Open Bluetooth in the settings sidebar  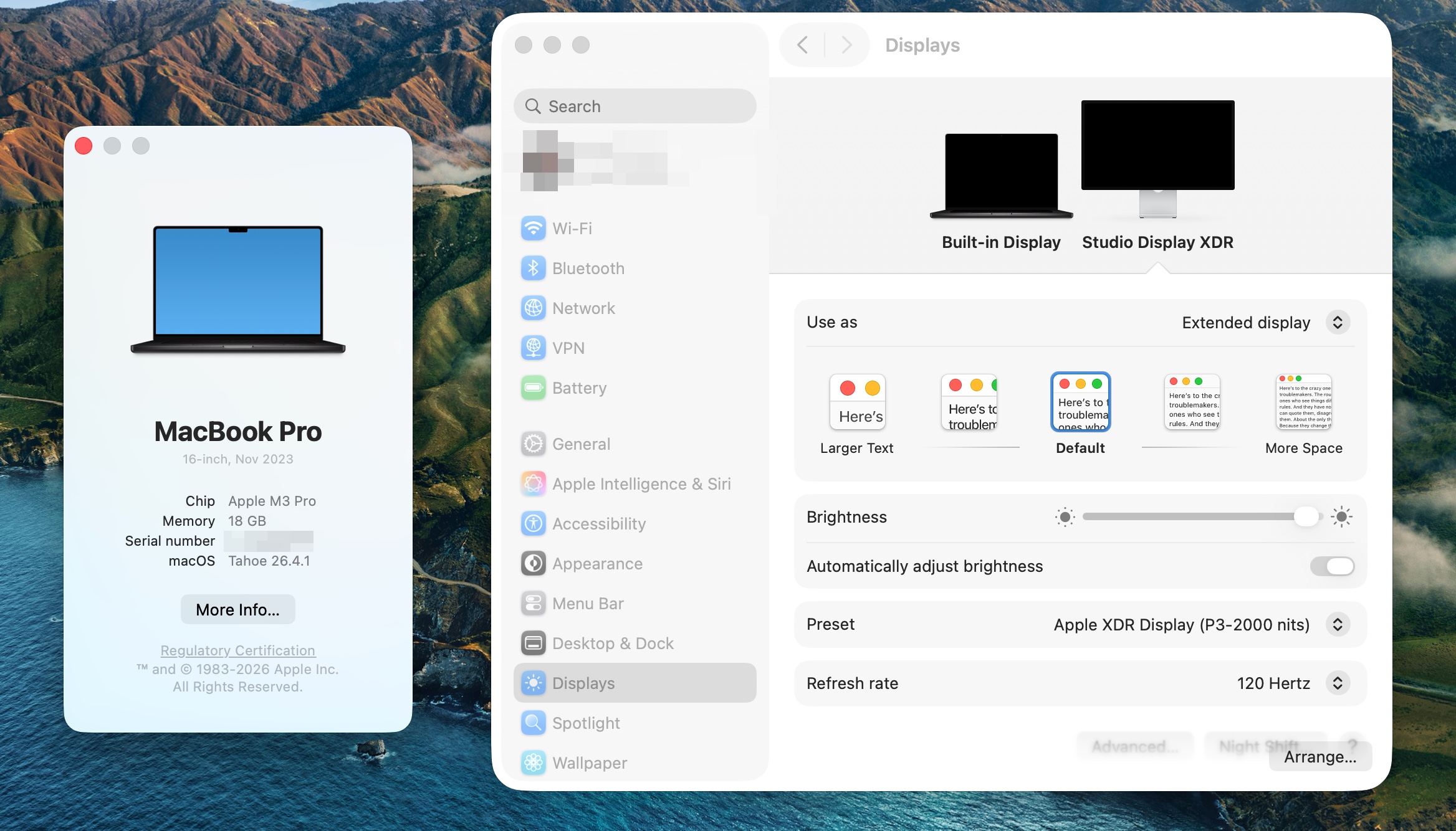click(635, 268)
